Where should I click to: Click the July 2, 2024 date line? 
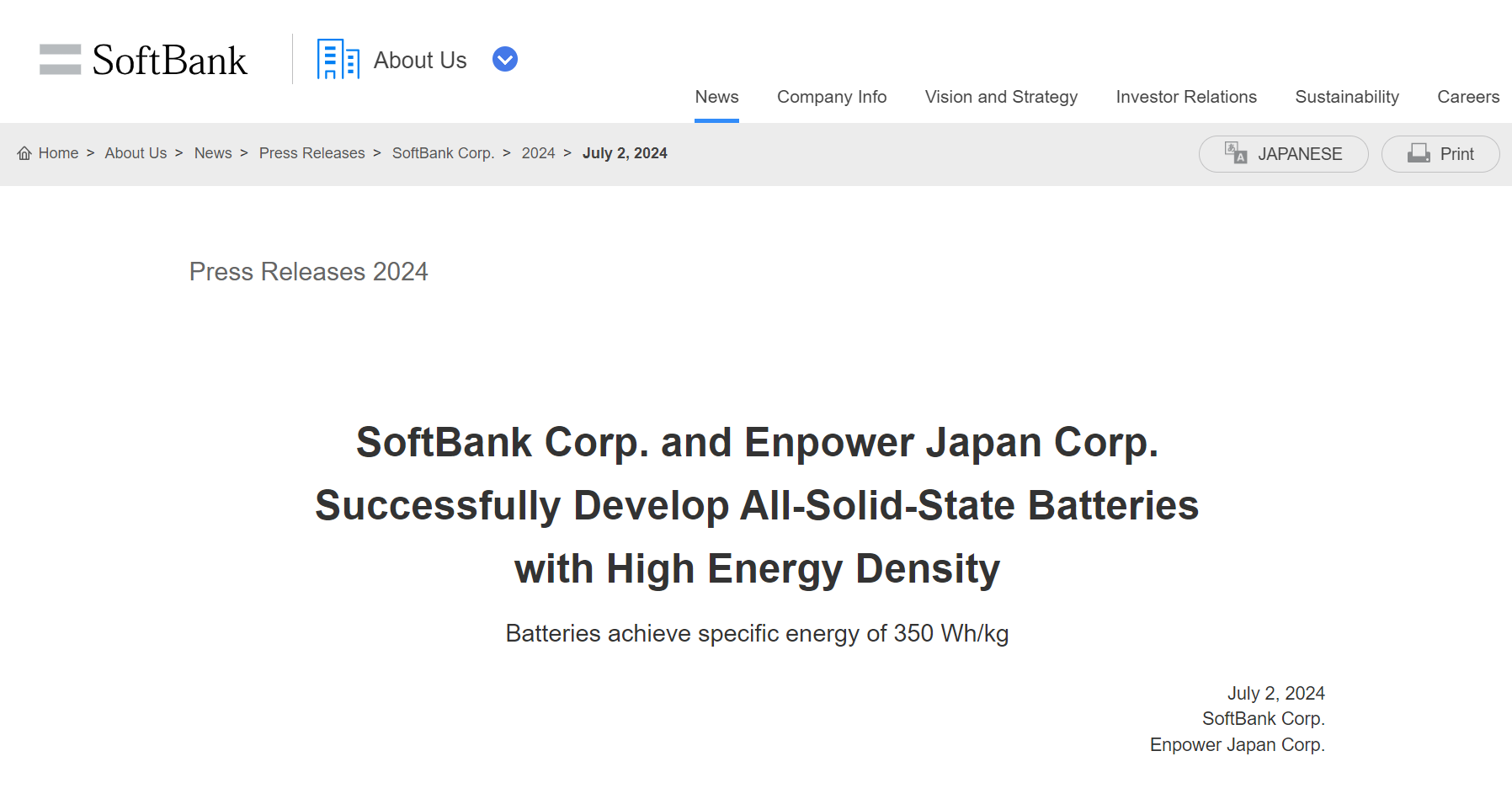pyautogui.click(x=1275, y=693)
